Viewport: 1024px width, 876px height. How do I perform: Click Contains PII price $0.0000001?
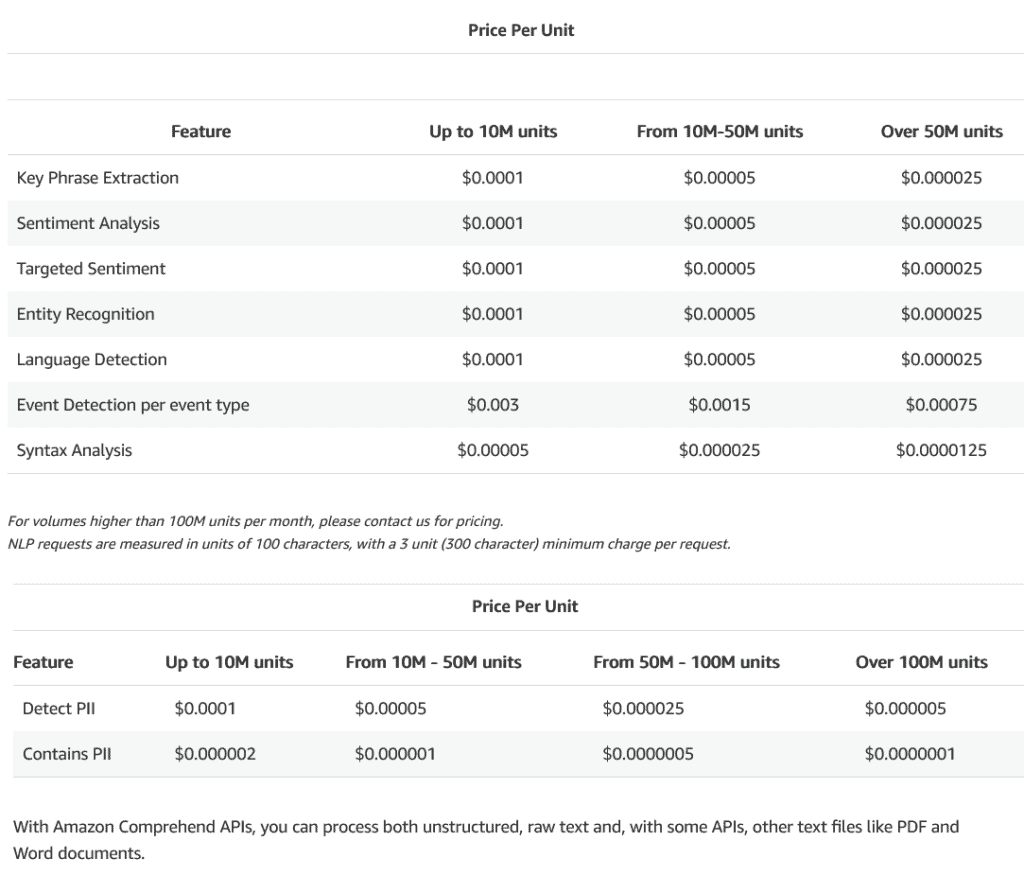click(910, 754)
